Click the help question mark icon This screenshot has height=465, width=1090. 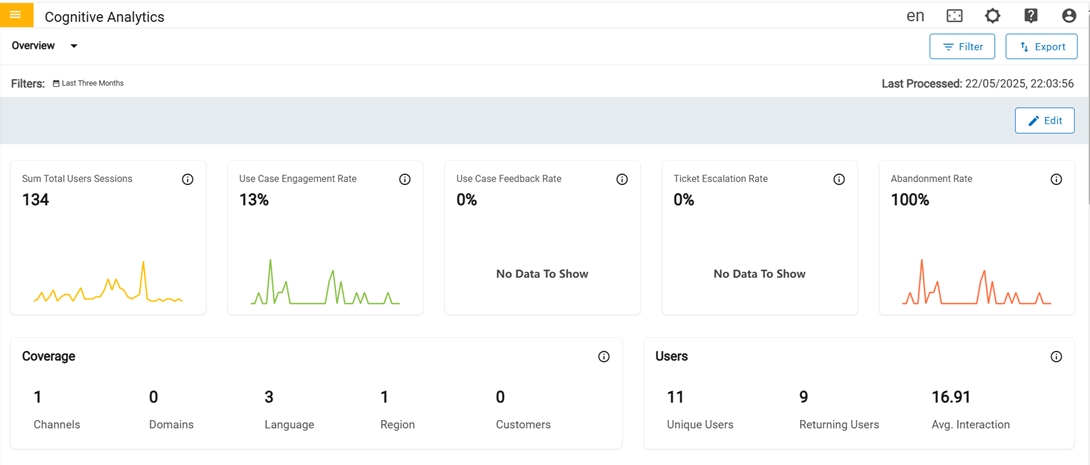click(x=1030, y=16)
